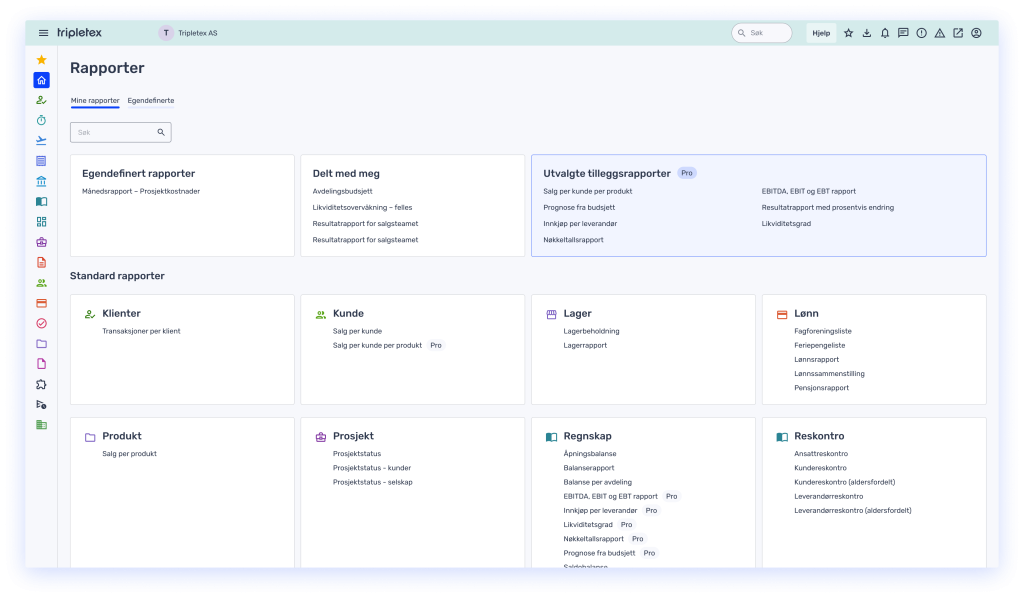The height and width of the screenshot is (598, 1024).
Task: Click the star bookmark icon in header
Action: 849,33
